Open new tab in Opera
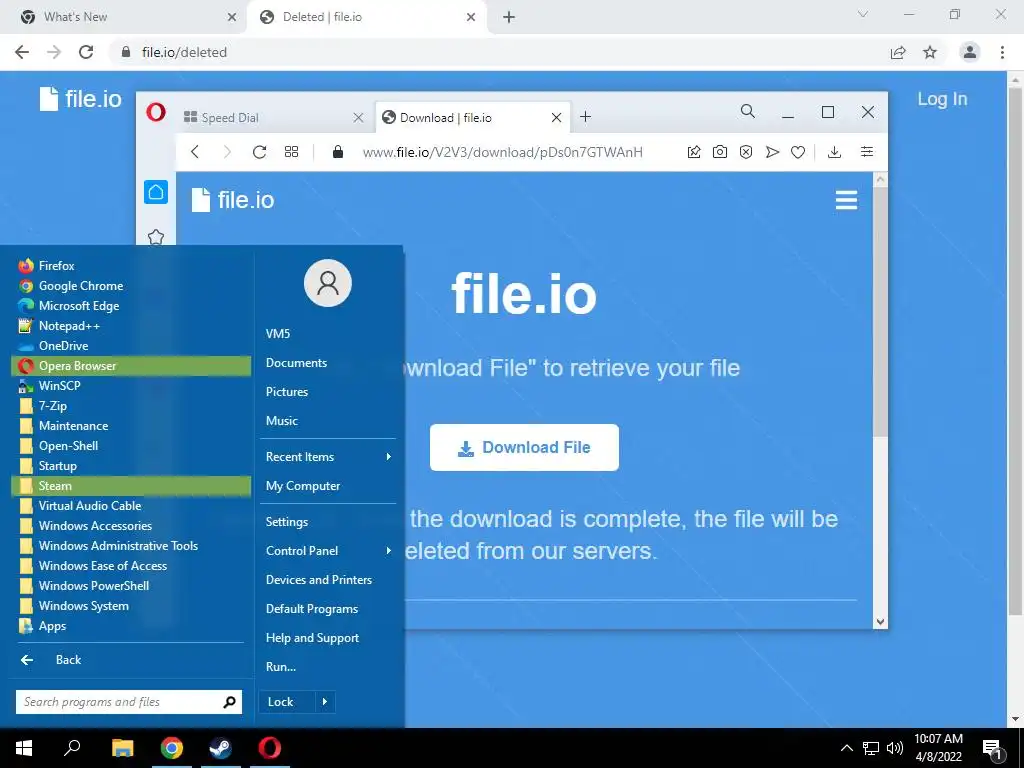This screenshot has height=768, width=1024. tap(585, 117)
